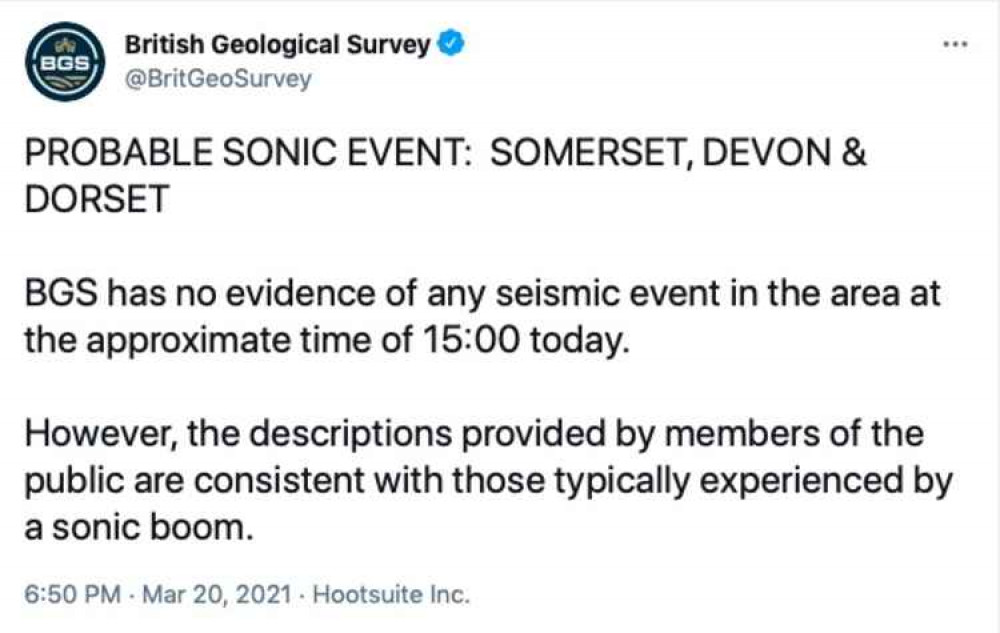Screen dimensions: 1000x633
Task: Click the BGS letters inside the logo
Action: tap(65, 63)
